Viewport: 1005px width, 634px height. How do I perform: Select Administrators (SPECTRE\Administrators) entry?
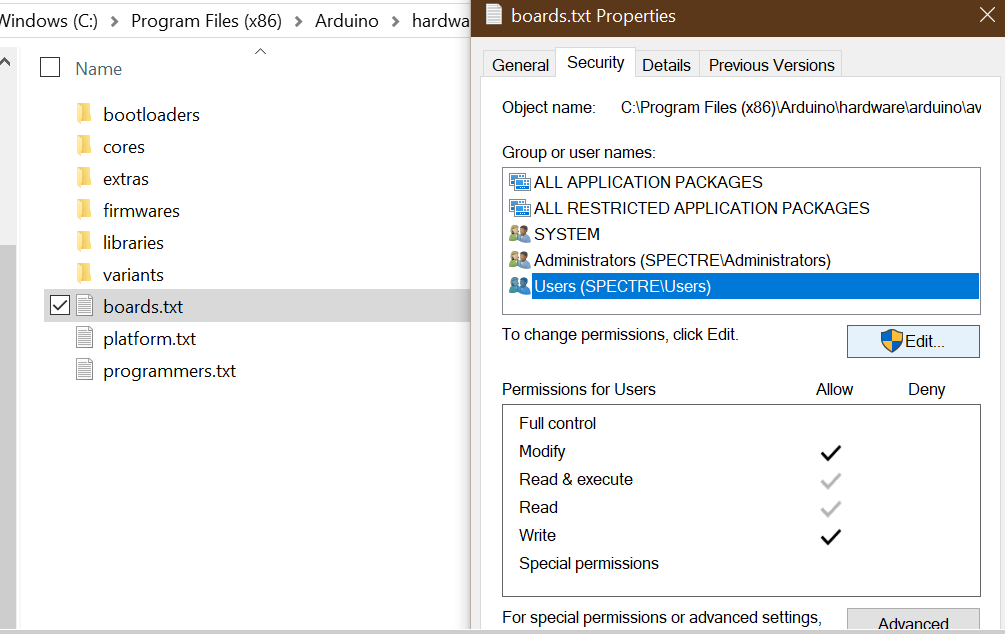tap(682, 260)
